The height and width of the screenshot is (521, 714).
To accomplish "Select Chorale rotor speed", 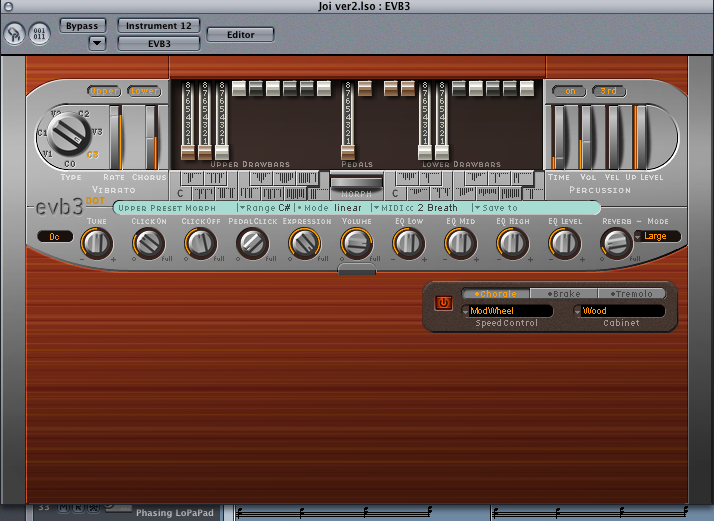I will point(495,294).
